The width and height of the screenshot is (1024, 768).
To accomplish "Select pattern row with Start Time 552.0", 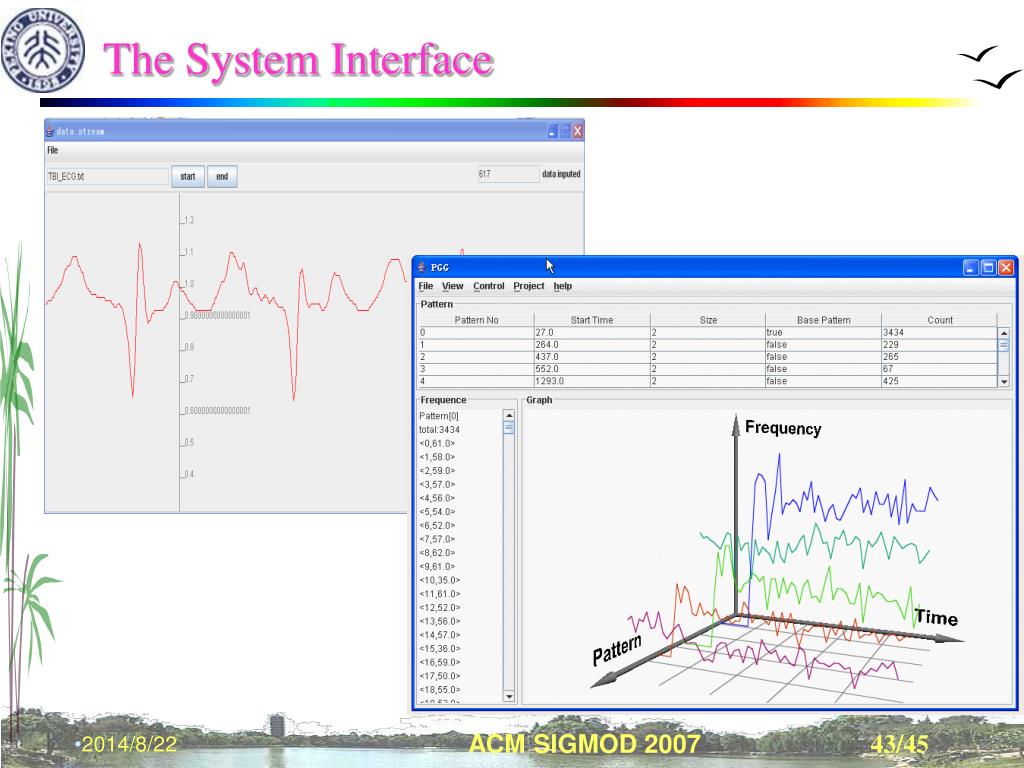I will 708,369.
